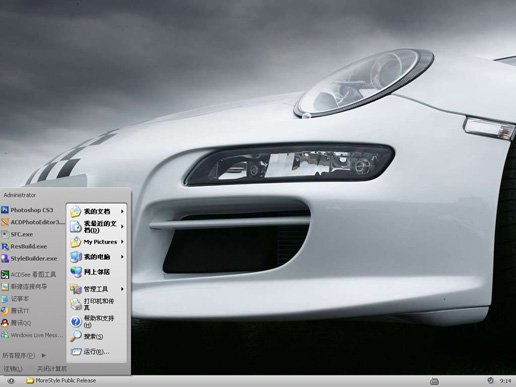This screenshot has height=387, width=516.
Task: Click the 9:14 clock on taskbar
Action: pos(505,381)
